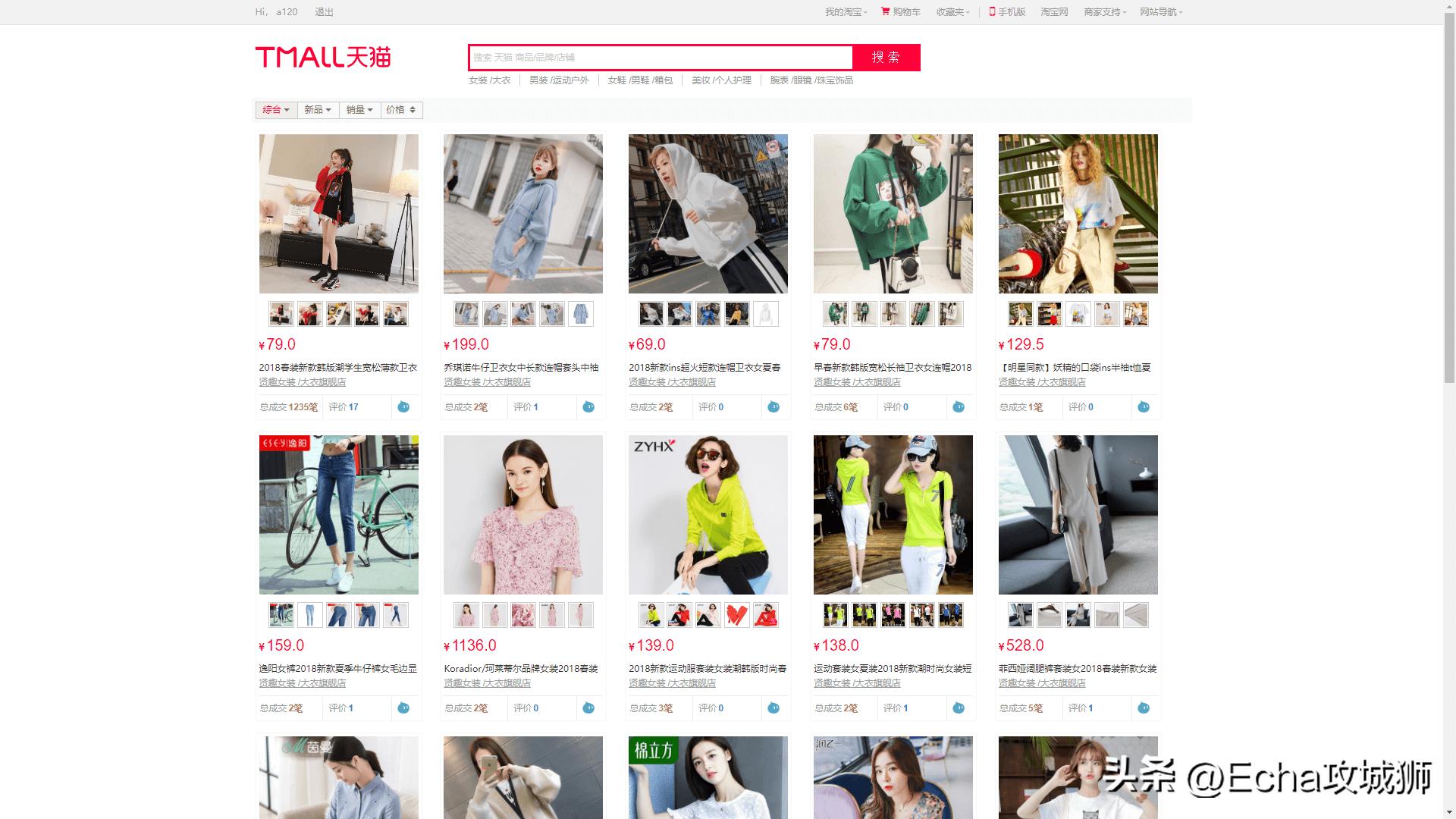Screen dimensions: 1456x819
Task: Open the green hoodie ¥79.0 product image
Action: point(893,214)
